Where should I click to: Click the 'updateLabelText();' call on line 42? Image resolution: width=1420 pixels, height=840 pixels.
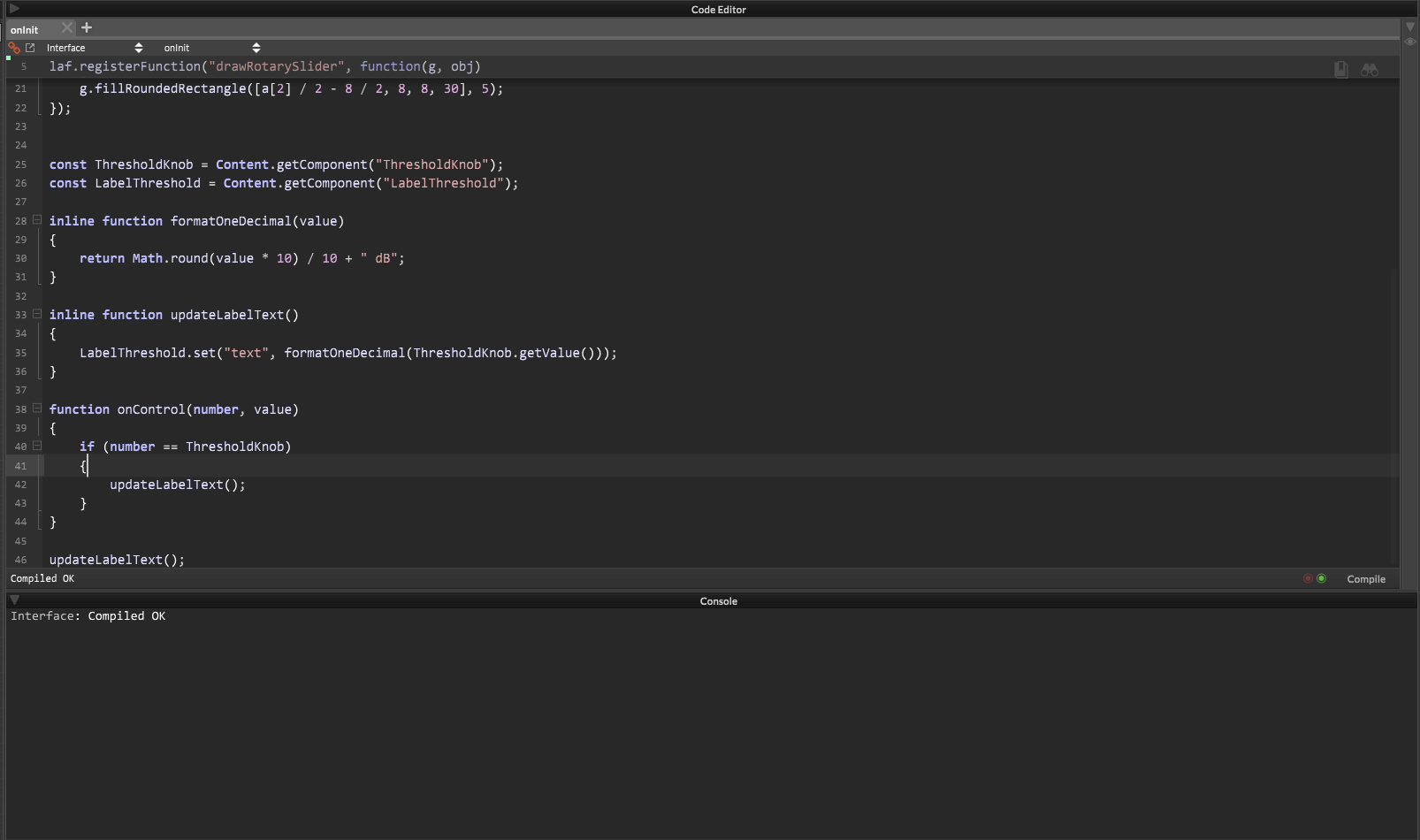click(x=178, y=485)
